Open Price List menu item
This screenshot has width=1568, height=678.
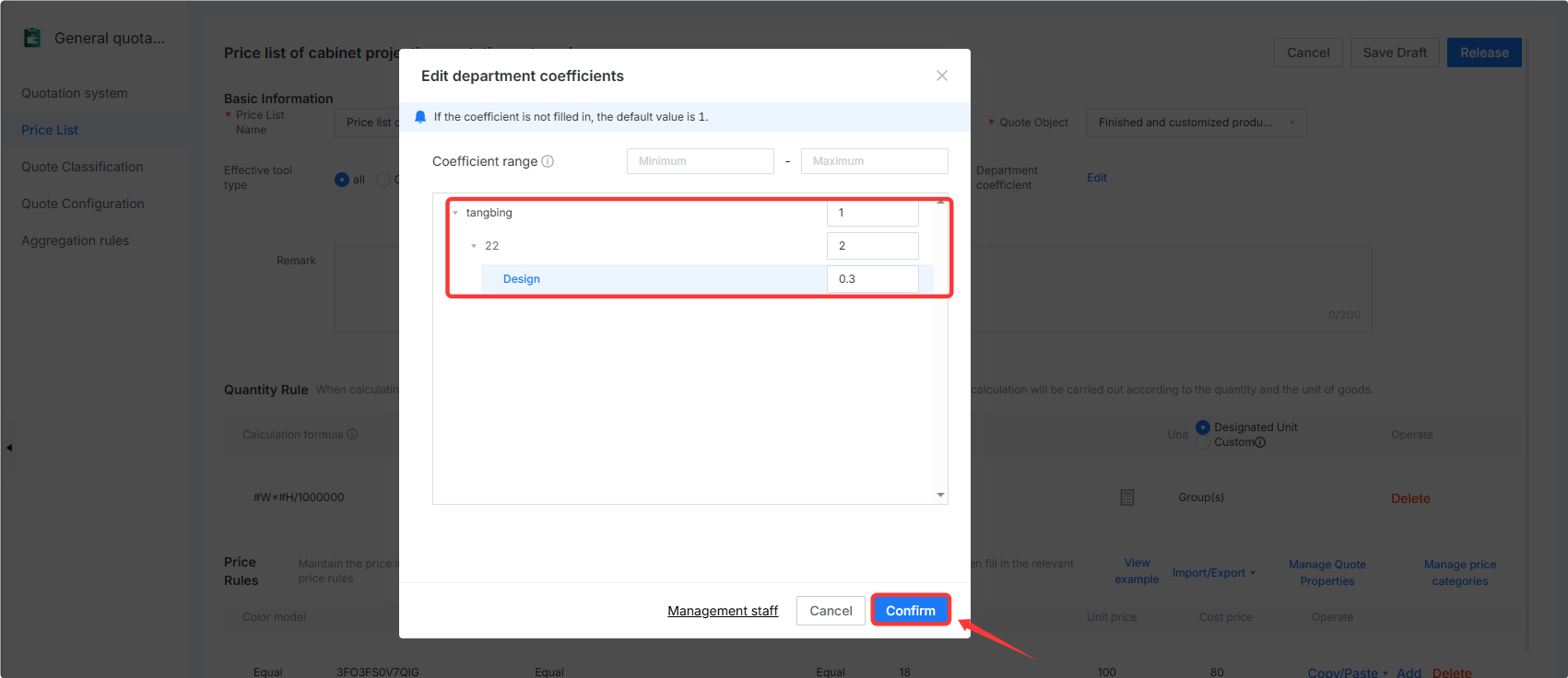coord(50,130)
